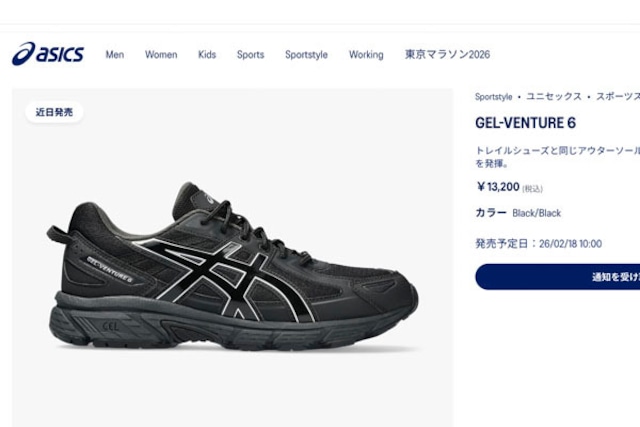
Task: Open the Men menu
Action: point(115,55)
